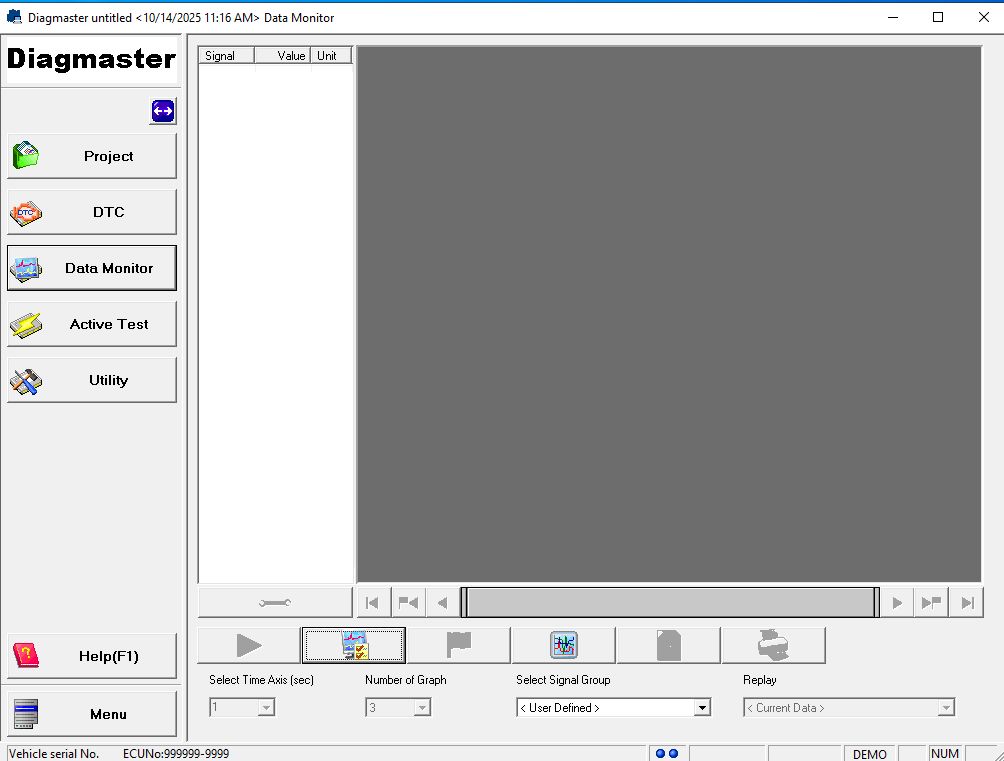Switch to Data Monitor mode
The height and width of the screenshot is (761, 1004).
(x=91, y=267)
